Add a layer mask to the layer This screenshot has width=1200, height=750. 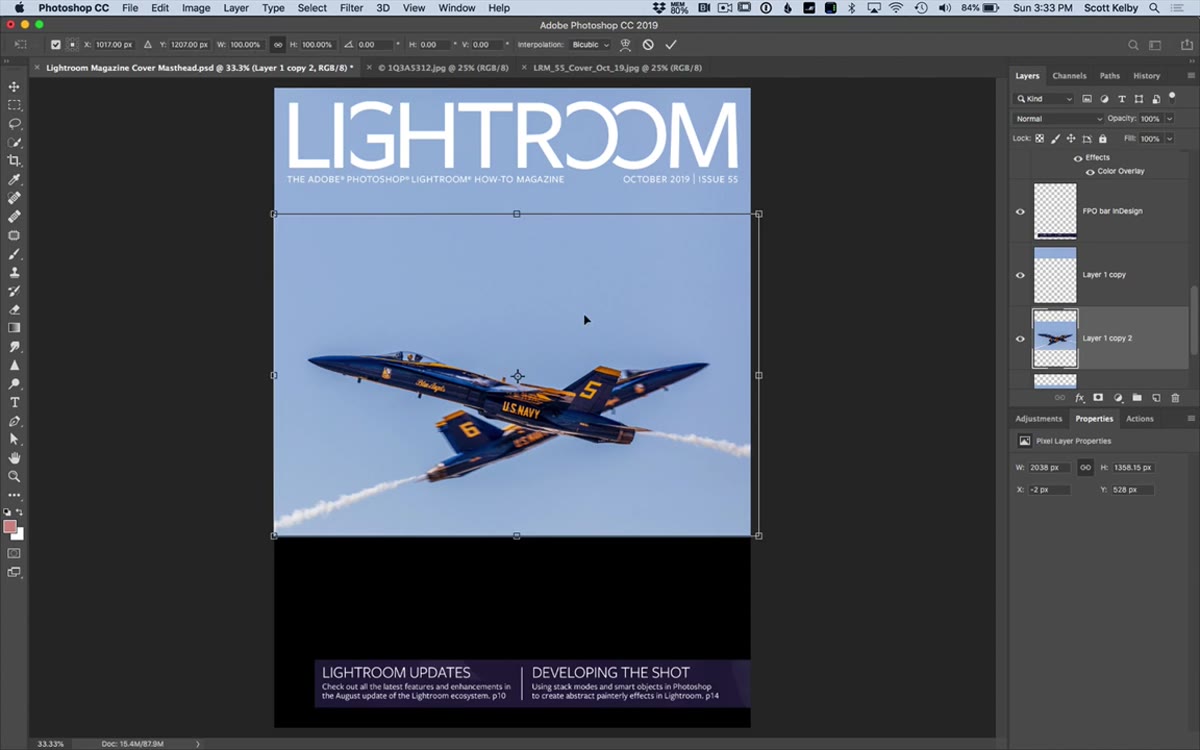click(1098, 398)
